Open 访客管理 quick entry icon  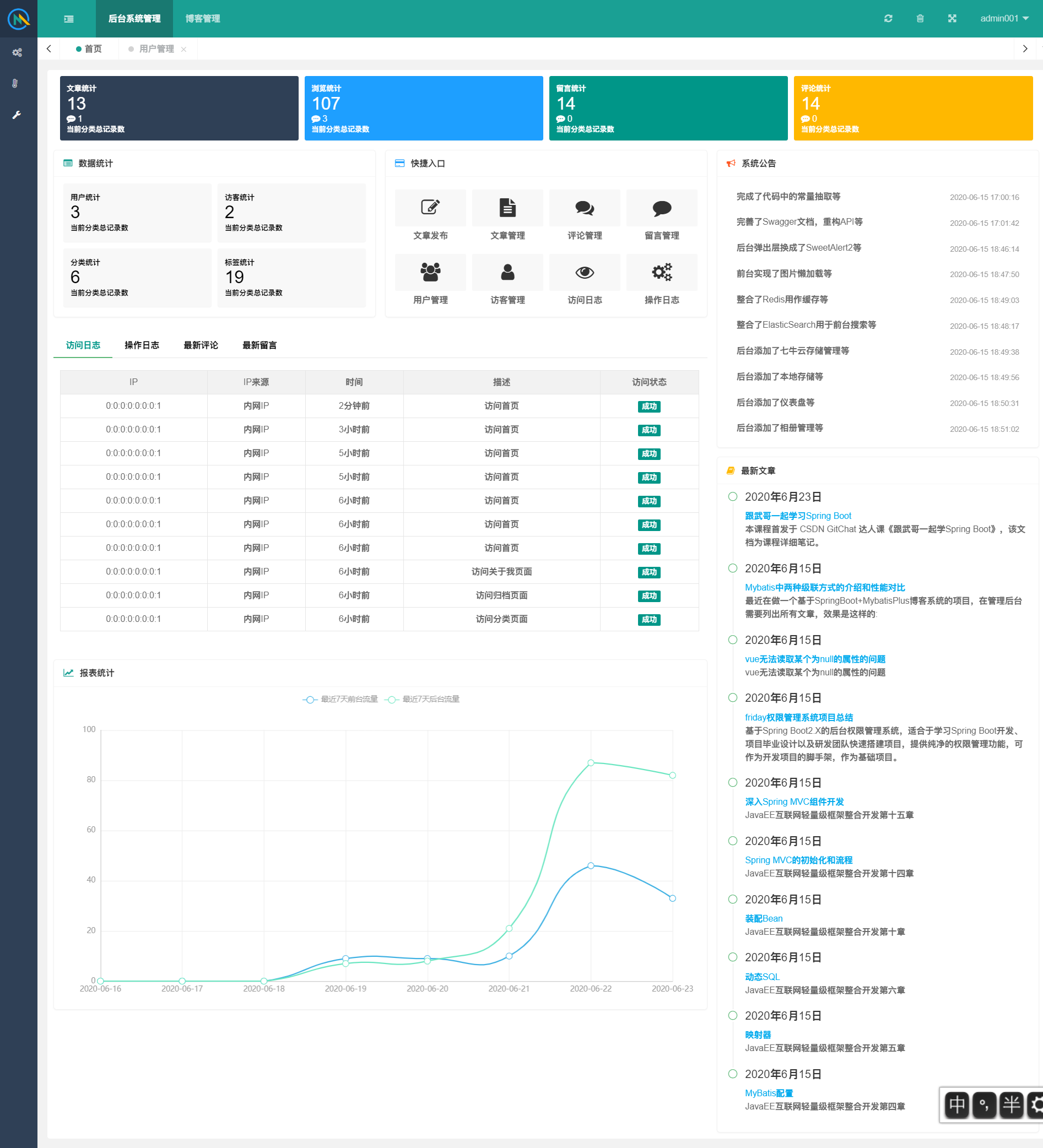point(507,272)
